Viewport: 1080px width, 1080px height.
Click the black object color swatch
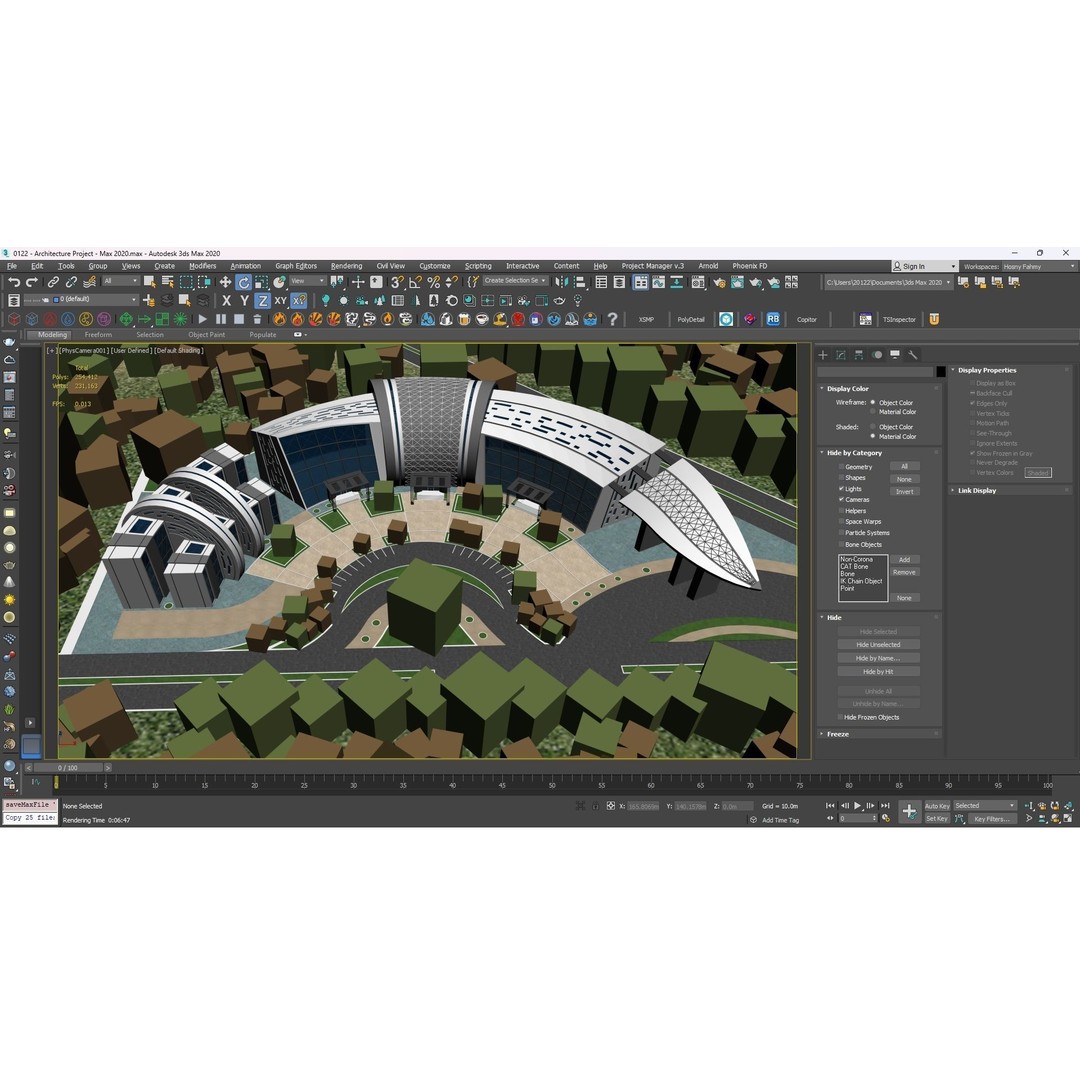tap(941, 372)
